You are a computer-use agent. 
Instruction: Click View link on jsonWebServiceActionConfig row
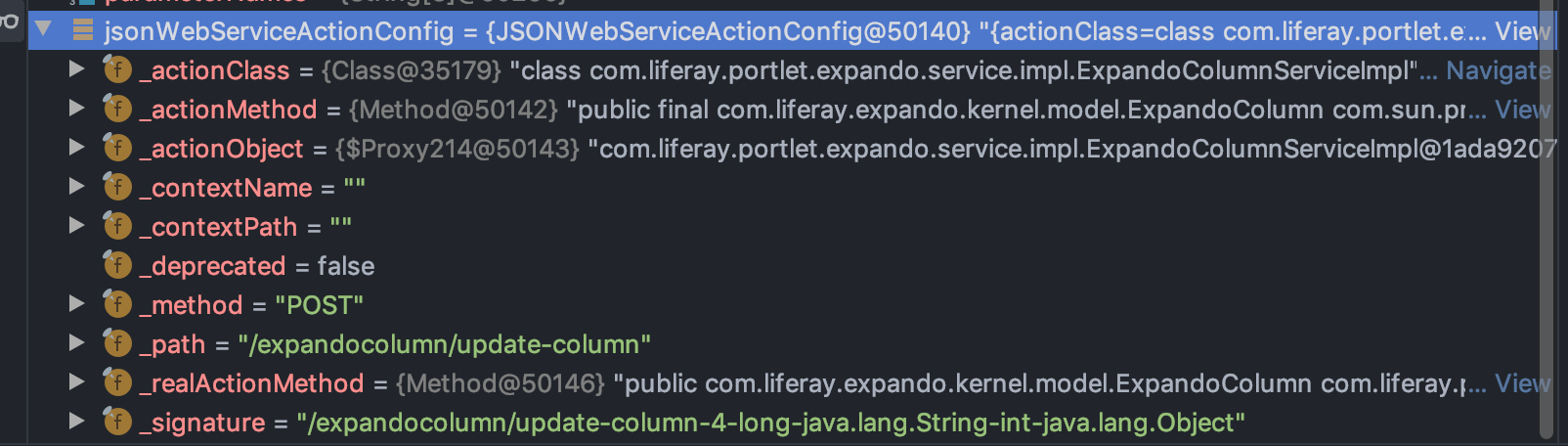pos(1520,31)
